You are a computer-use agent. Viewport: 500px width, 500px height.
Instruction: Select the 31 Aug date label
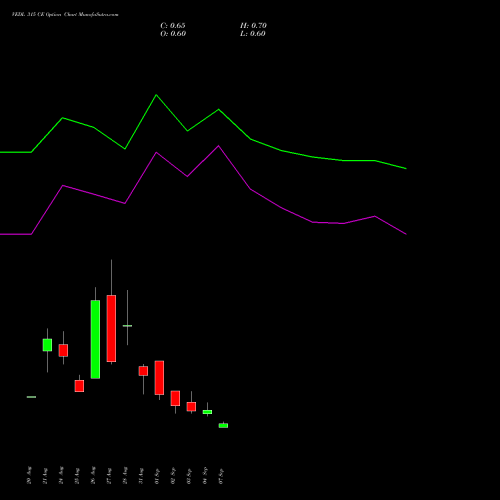point(141,475)
